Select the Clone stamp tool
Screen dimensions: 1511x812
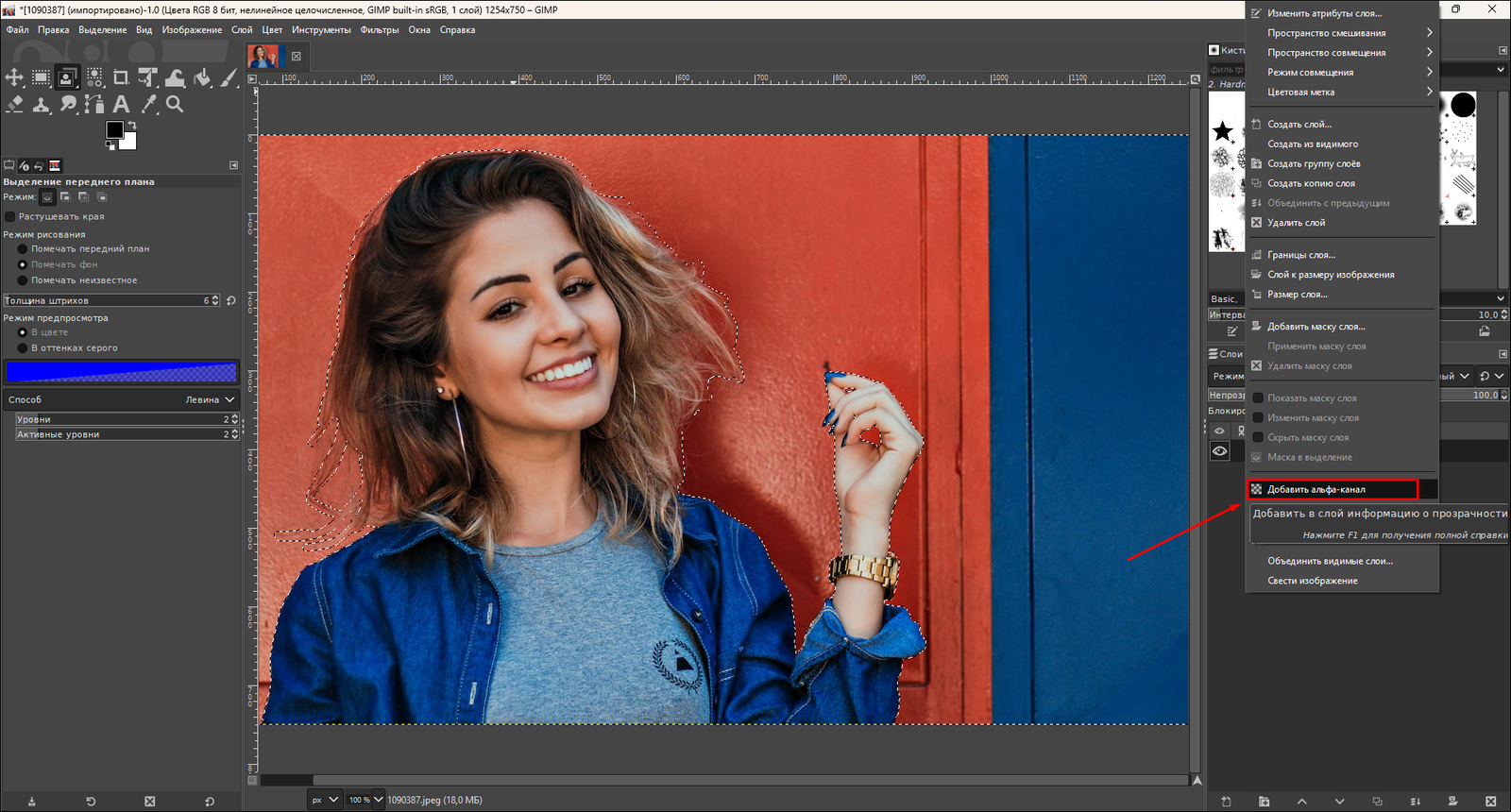coord(41,104)
